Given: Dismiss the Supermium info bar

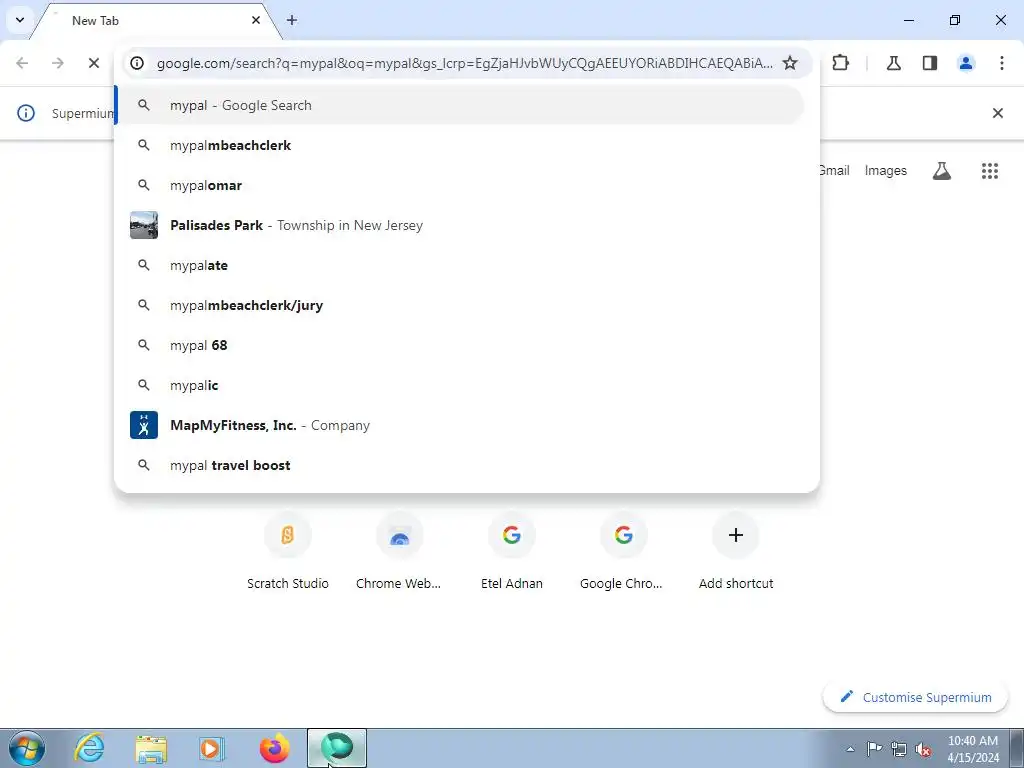Looking at the screenshot, I should tap(998, 113).
